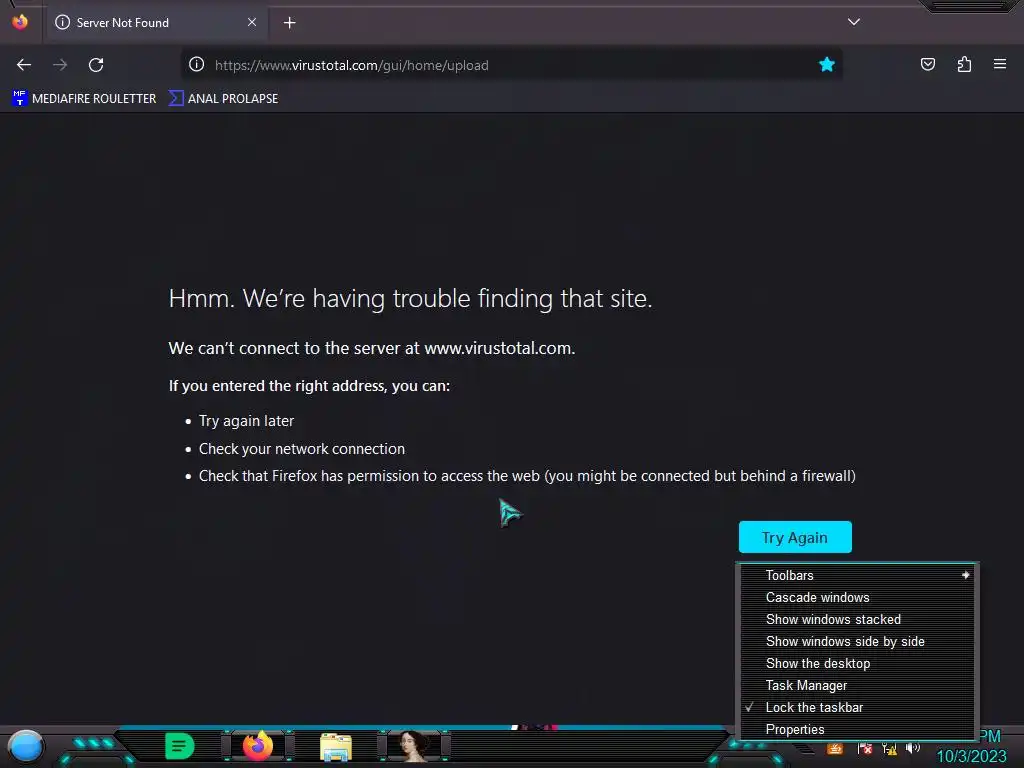Open the green chat app taskbar icon
This screenshot has width=1024, height=768.
tap(179, 746)
